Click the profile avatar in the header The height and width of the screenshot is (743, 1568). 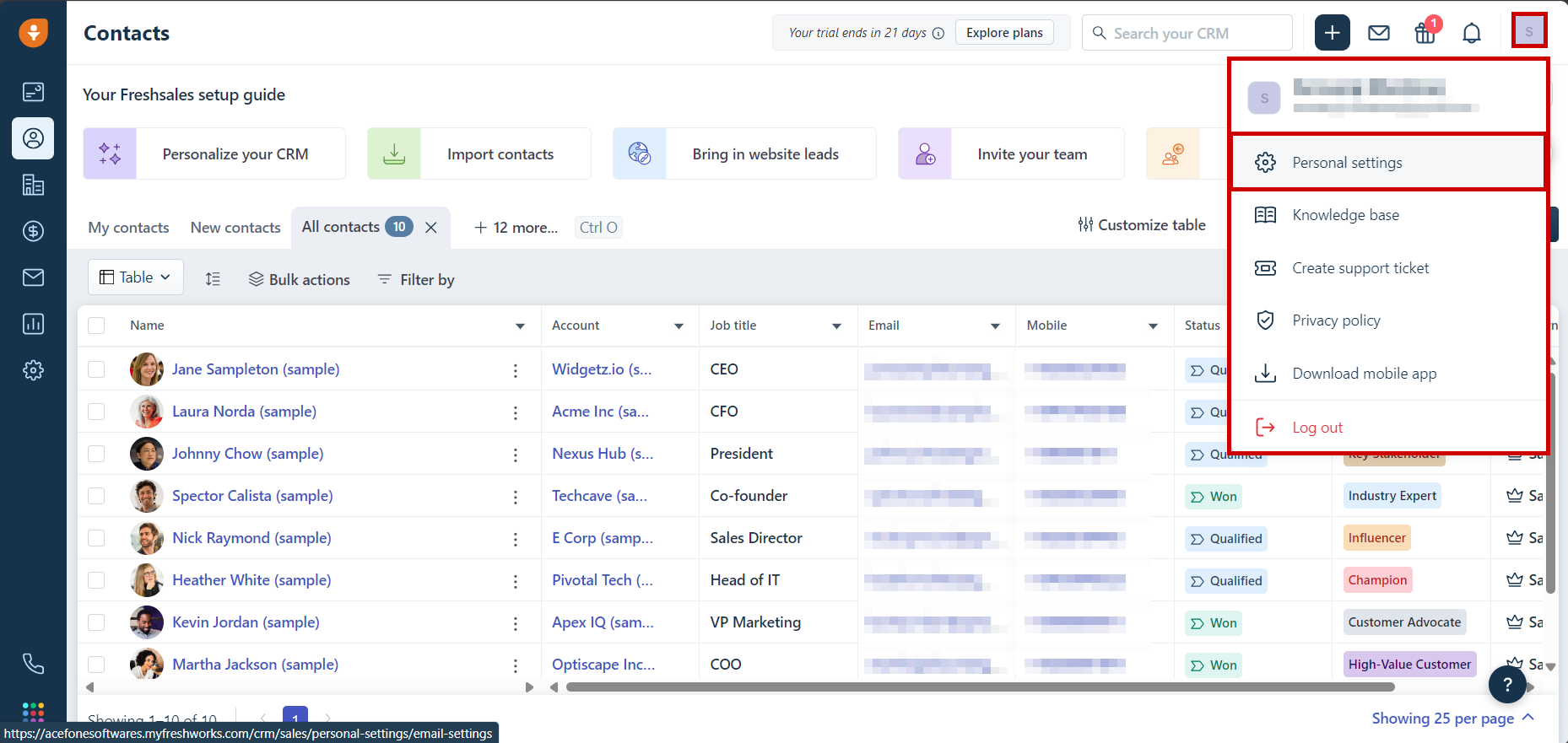click(1529, 31)
